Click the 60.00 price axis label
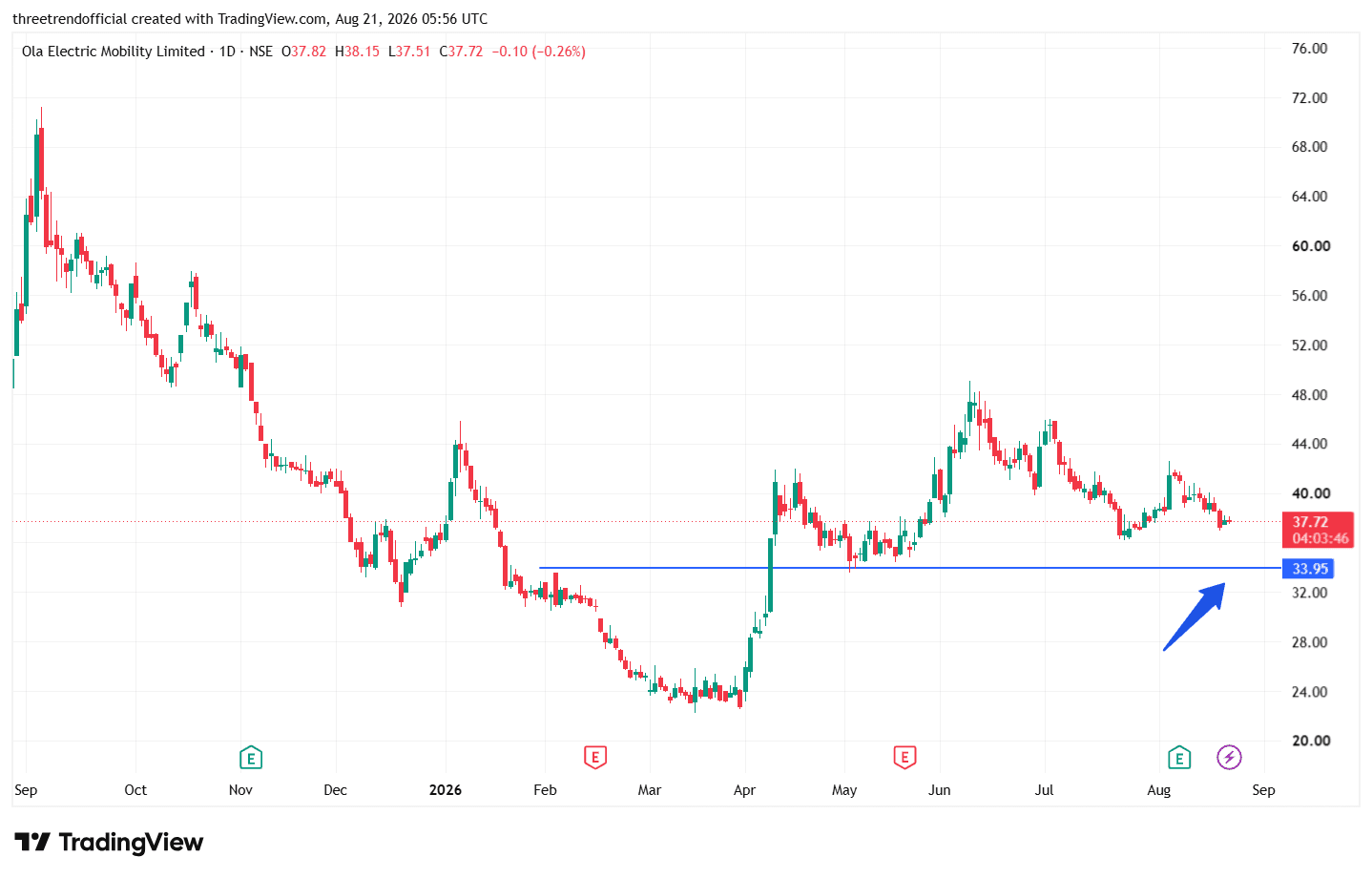This screenshot has width=1372, height=878. [x=1311, y=246]
